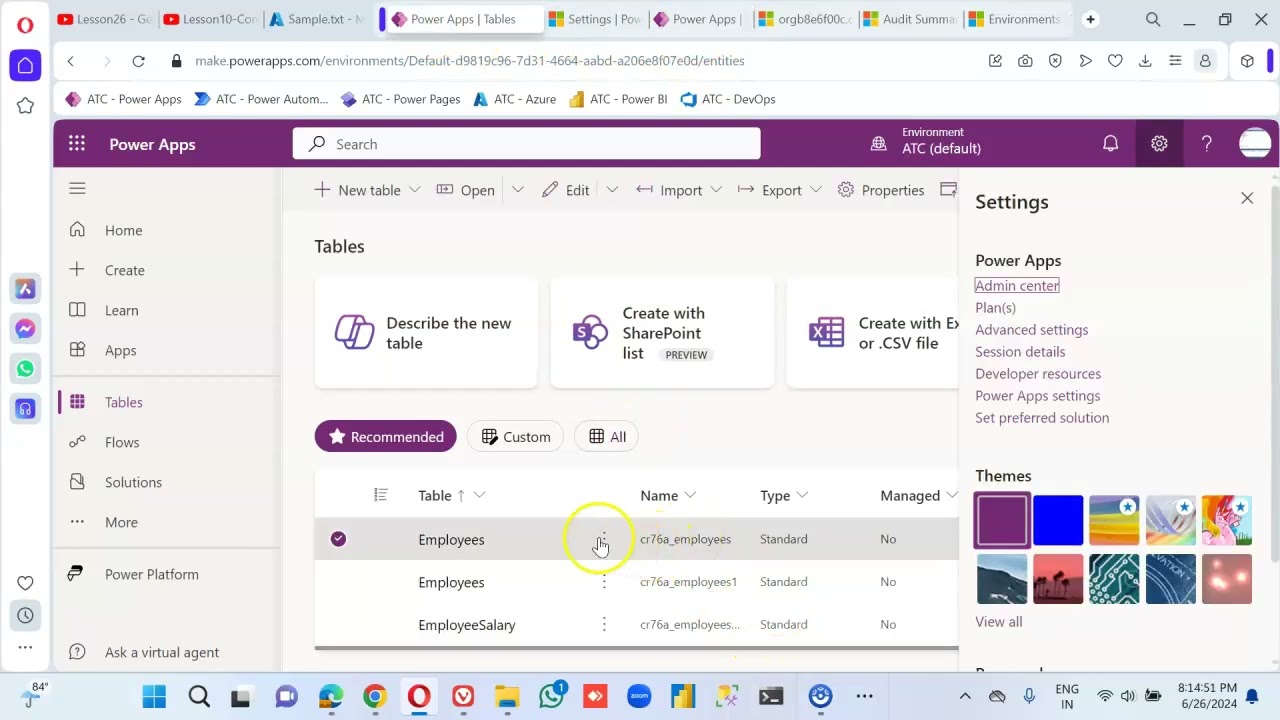Open the notifications bell
This screenshot has width=1280, height=720.
click(x=1110, y=144)
